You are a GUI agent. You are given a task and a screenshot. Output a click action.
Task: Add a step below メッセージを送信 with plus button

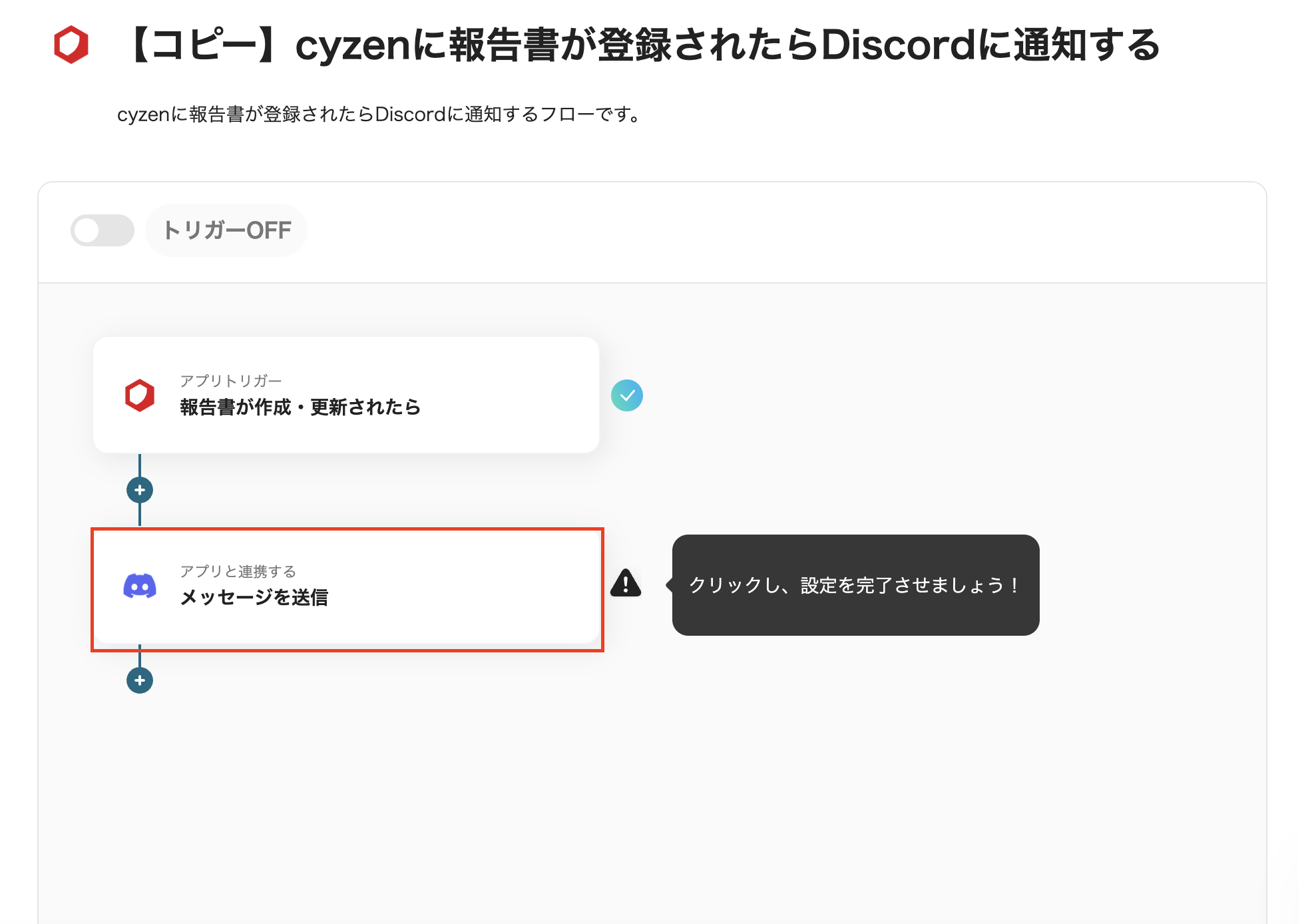[140, 680]
